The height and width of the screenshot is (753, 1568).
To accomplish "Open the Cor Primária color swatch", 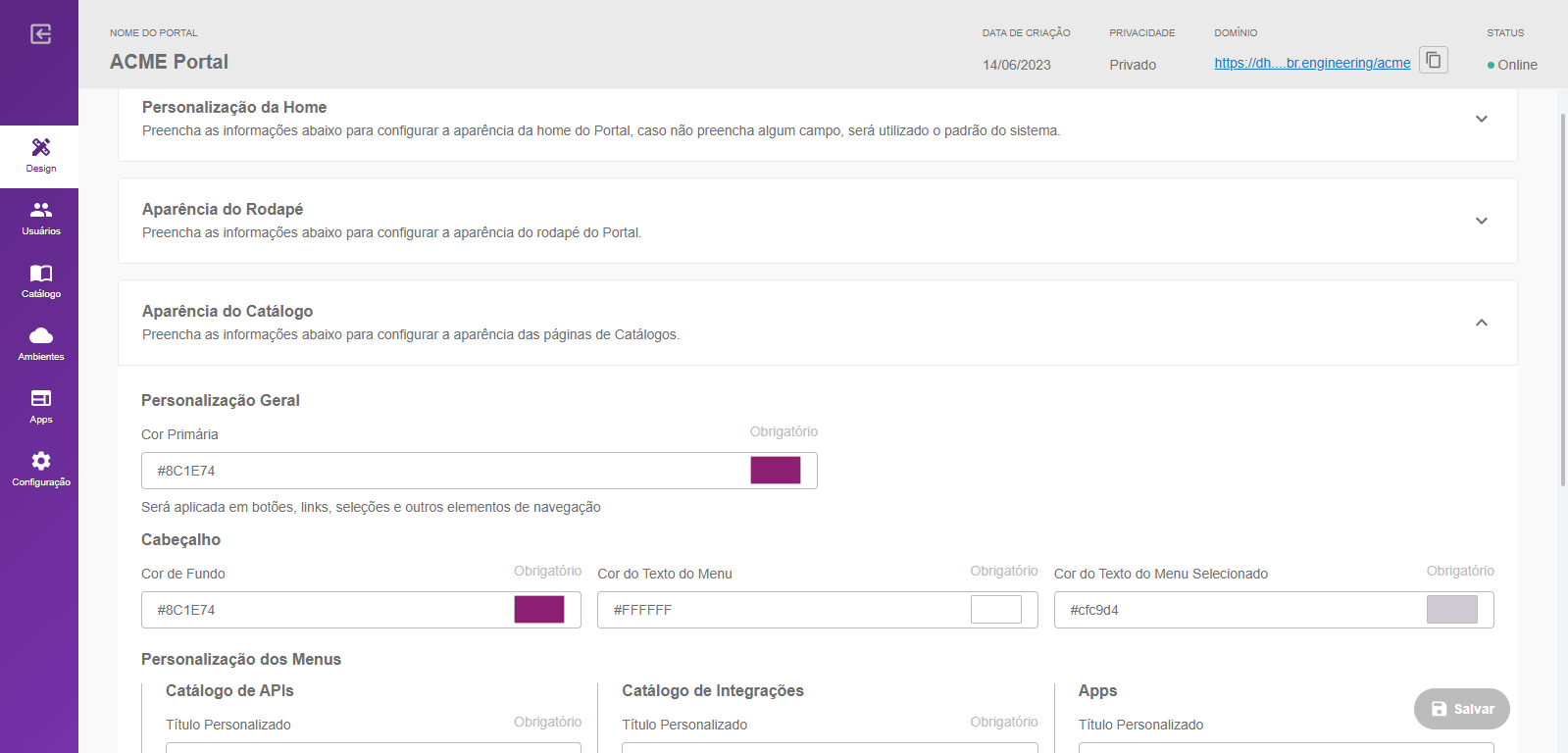I will [775, 471].
